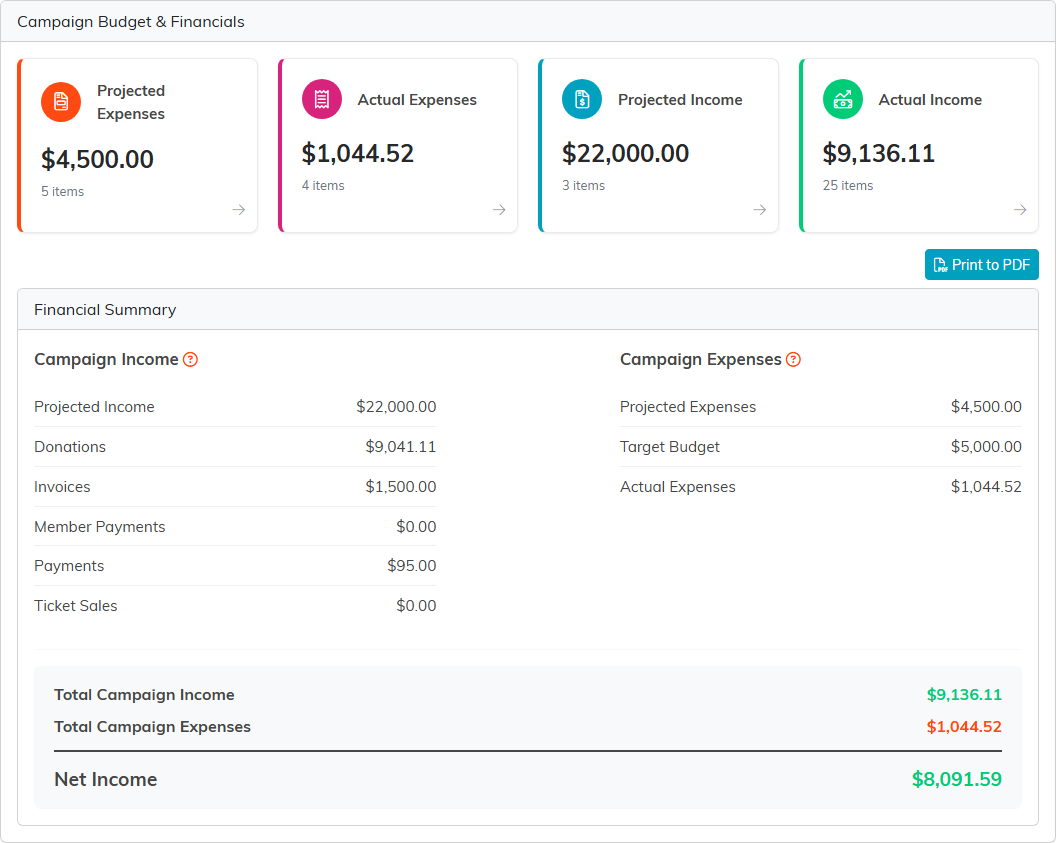Click the Actual Expenses card title

click(x=417, y=100)
